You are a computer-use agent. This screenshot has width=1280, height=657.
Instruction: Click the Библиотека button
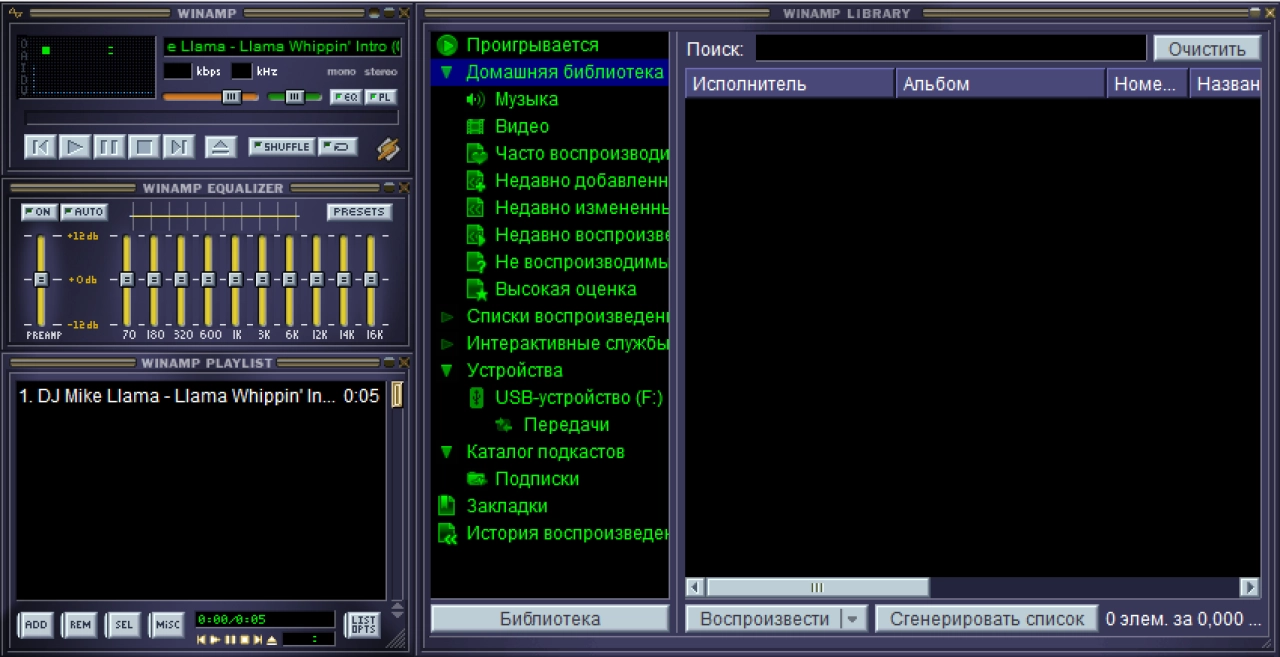(550, 619)
